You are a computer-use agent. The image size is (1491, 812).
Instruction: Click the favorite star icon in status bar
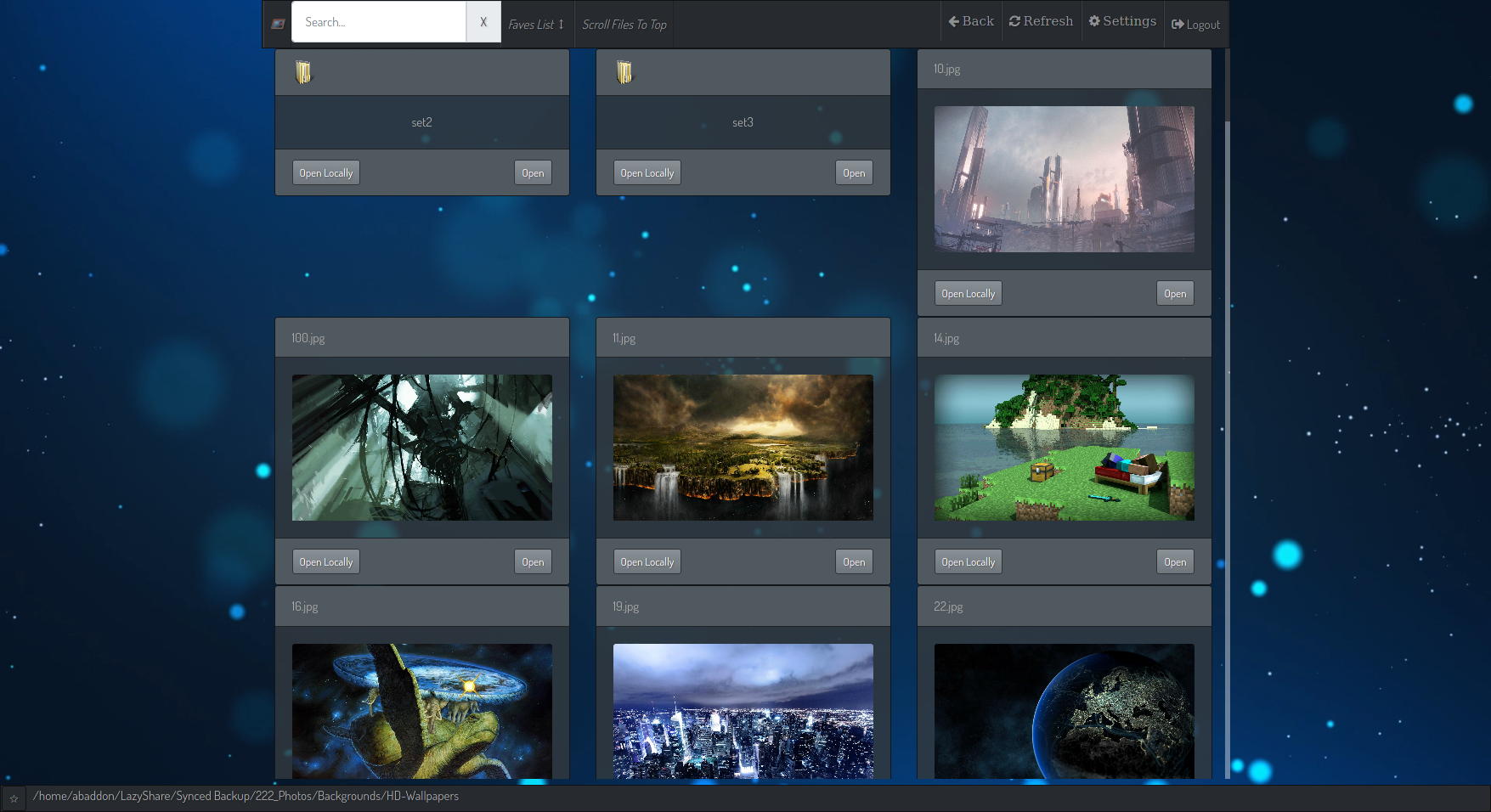coord(14,798)
